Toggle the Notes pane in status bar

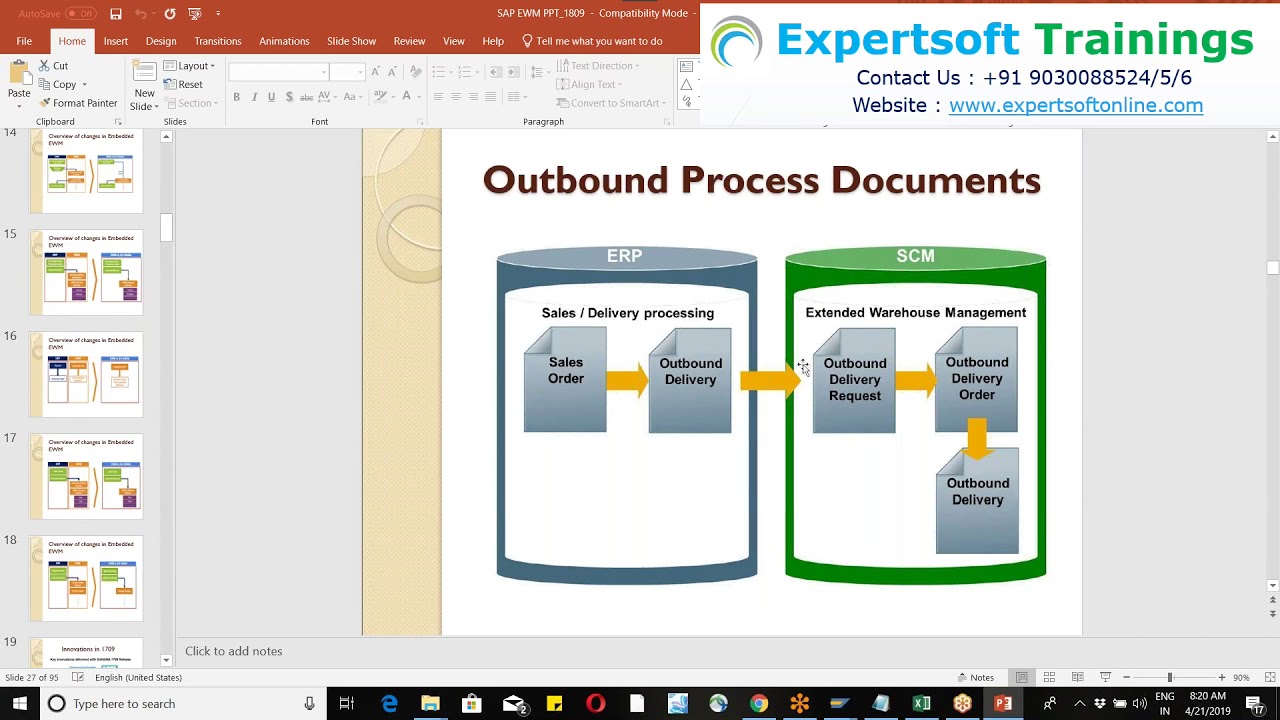coord(975,678)
